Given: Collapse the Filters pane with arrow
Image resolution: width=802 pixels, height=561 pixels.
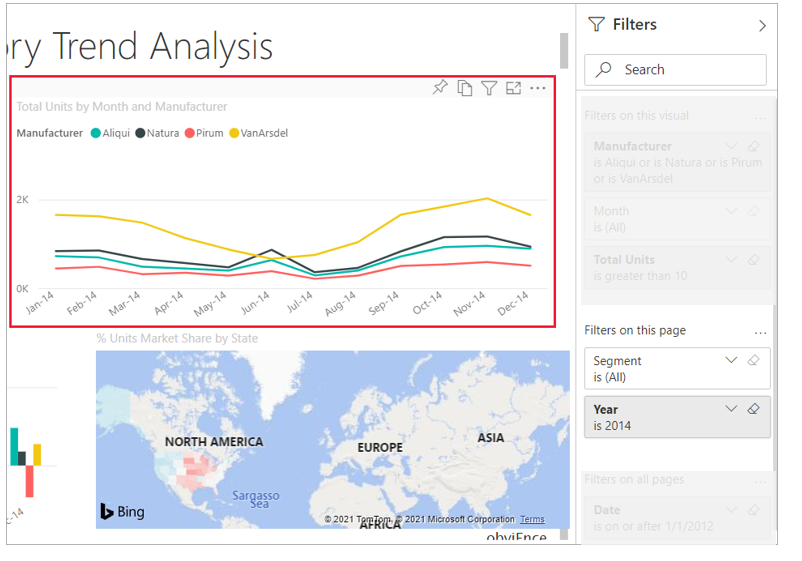Looking at the screenshot, I should click(762, 25).
